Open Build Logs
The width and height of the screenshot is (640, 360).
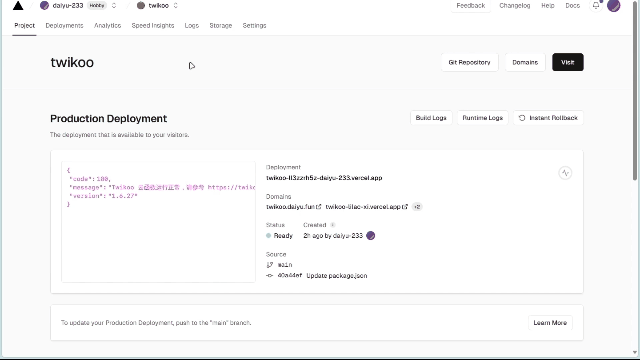point(431,118)
